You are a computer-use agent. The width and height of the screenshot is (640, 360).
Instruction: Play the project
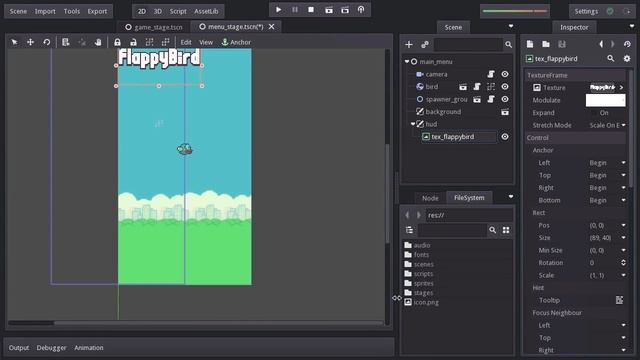pos(278,9)
